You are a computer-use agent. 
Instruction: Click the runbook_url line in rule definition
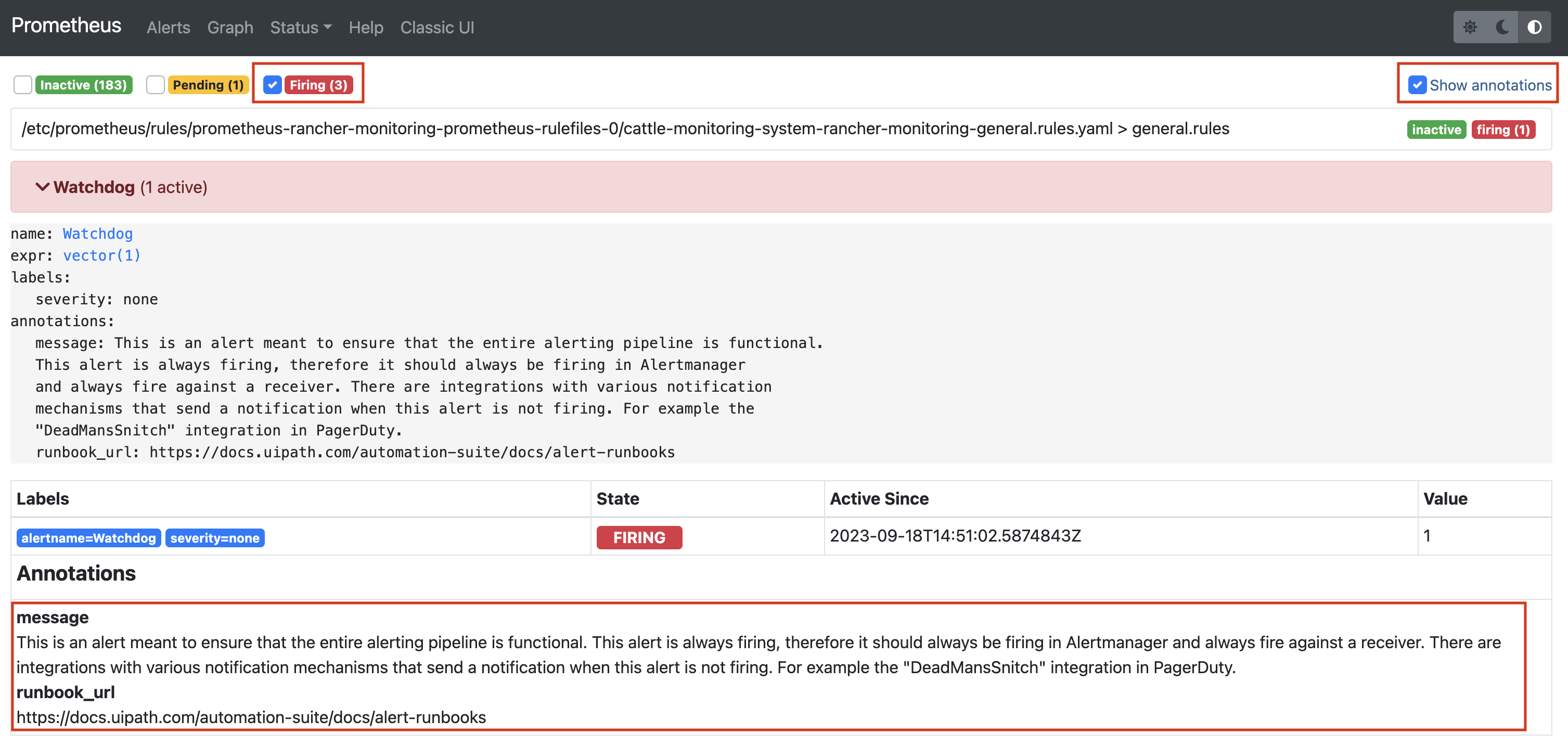click(x=355, y=453)
